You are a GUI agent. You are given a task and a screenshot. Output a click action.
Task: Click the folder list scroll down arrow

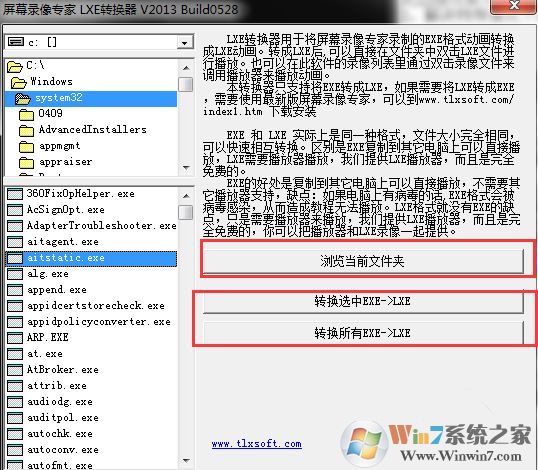click(x=186, y=168)
